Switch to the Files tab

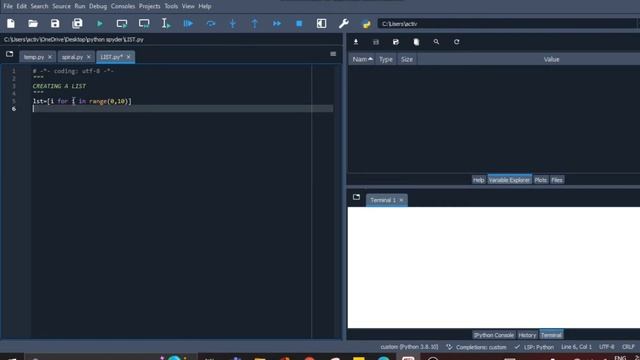point(557,180)
